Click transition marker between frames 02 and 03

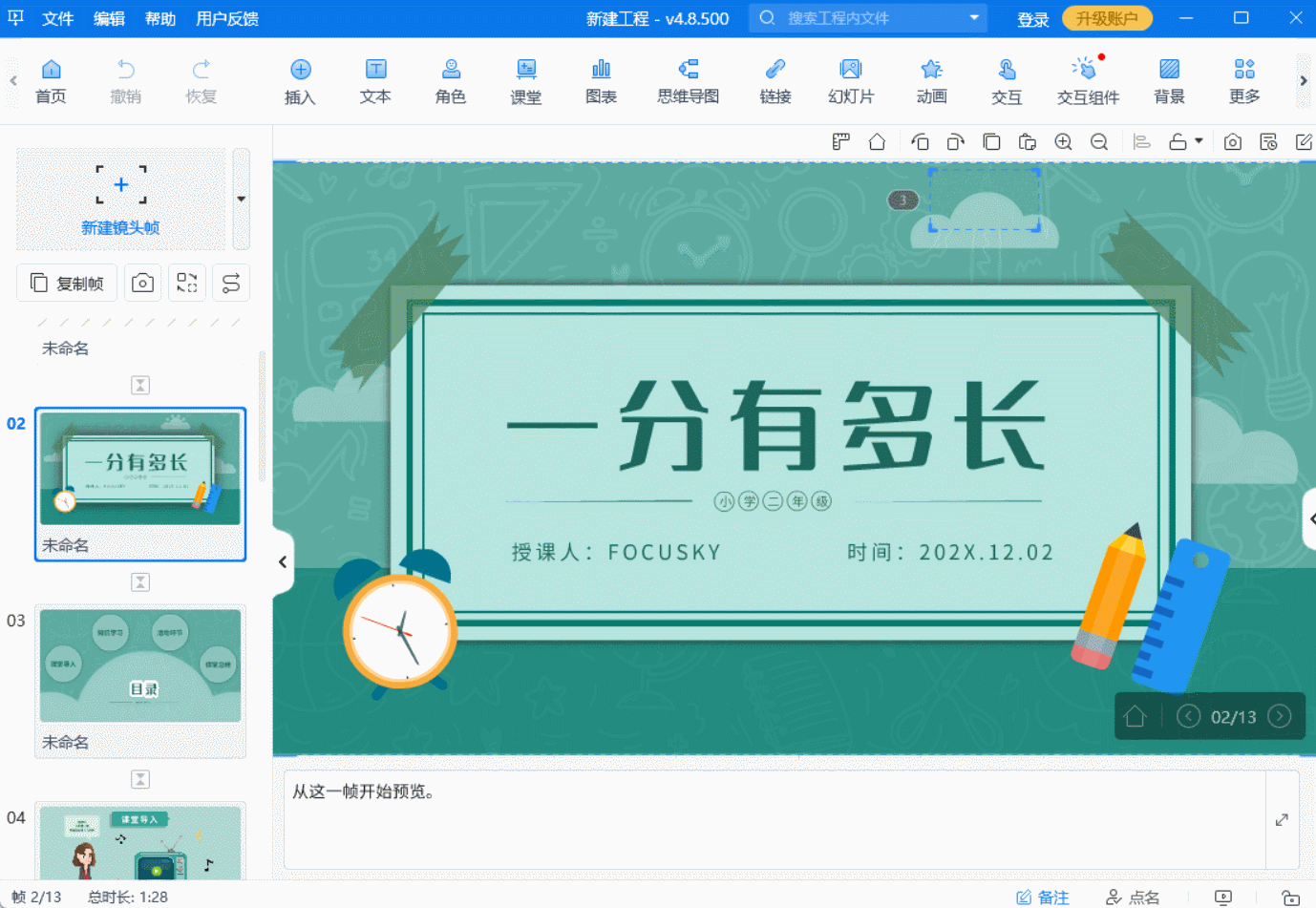pyautogui.click(x=140, y=582)
